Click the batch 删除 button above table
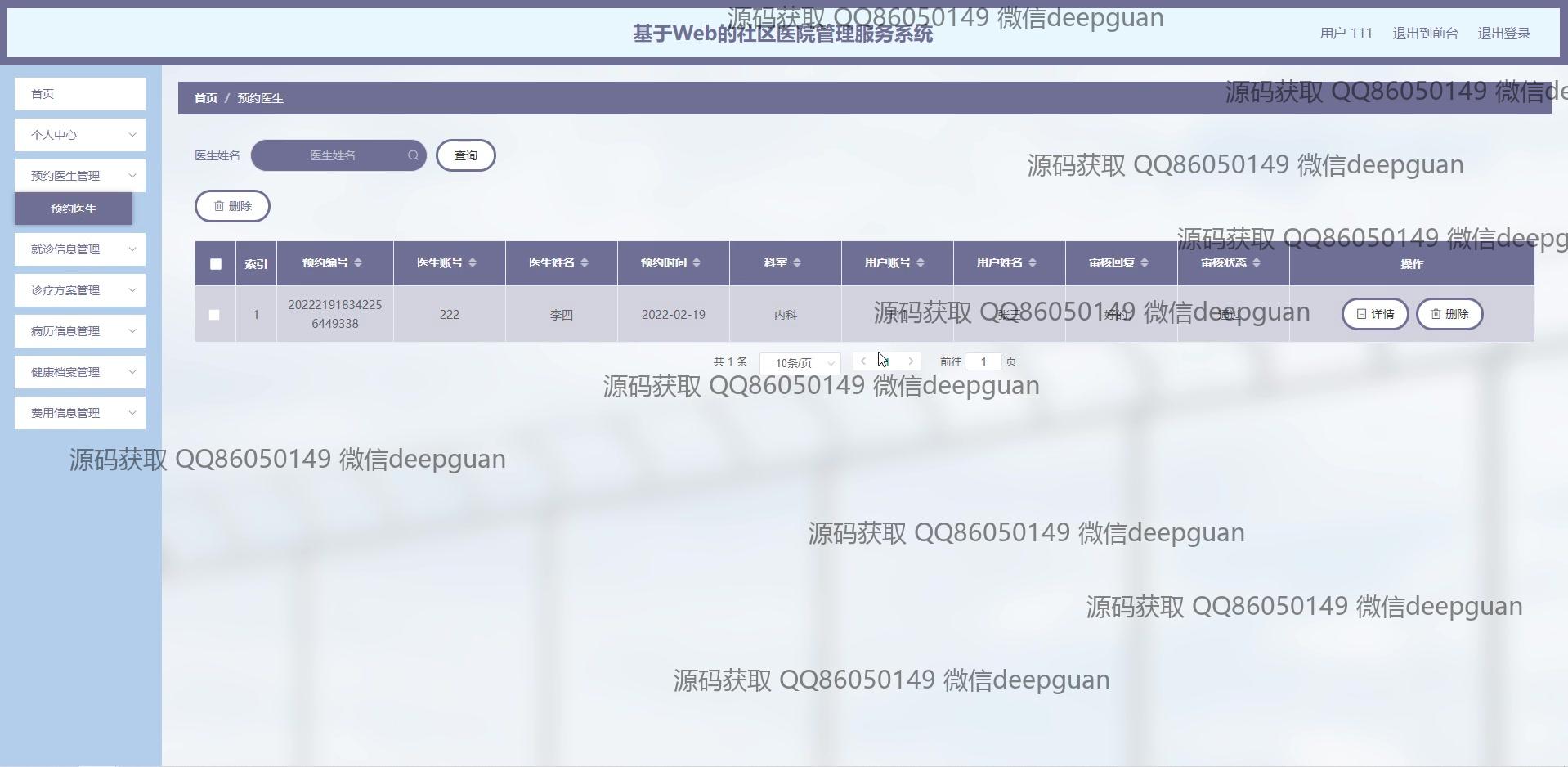This screenshot has height=767, width=1568. 232,206
